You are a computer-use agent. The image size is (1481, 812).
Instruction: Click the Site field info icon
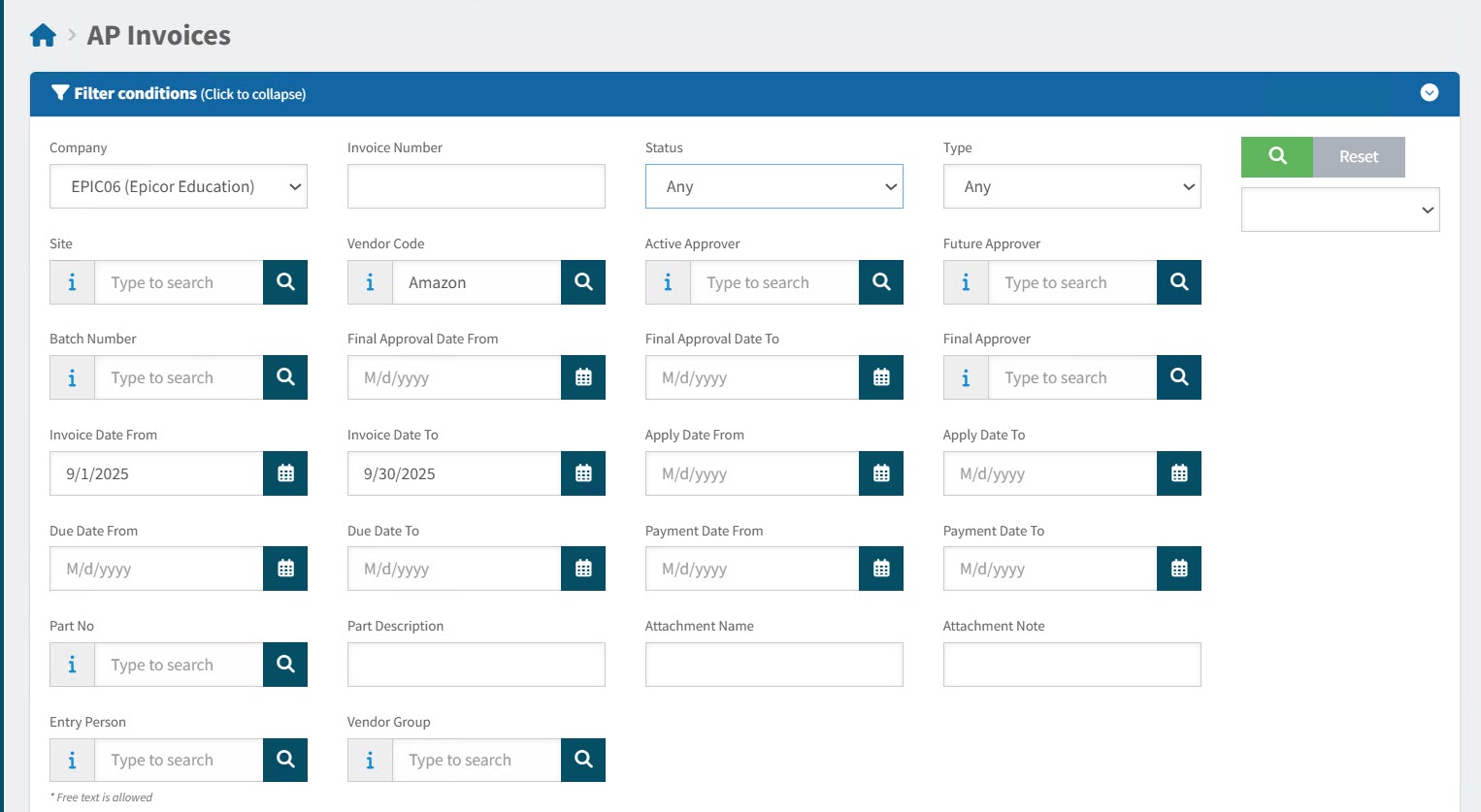tap(72, 282)
